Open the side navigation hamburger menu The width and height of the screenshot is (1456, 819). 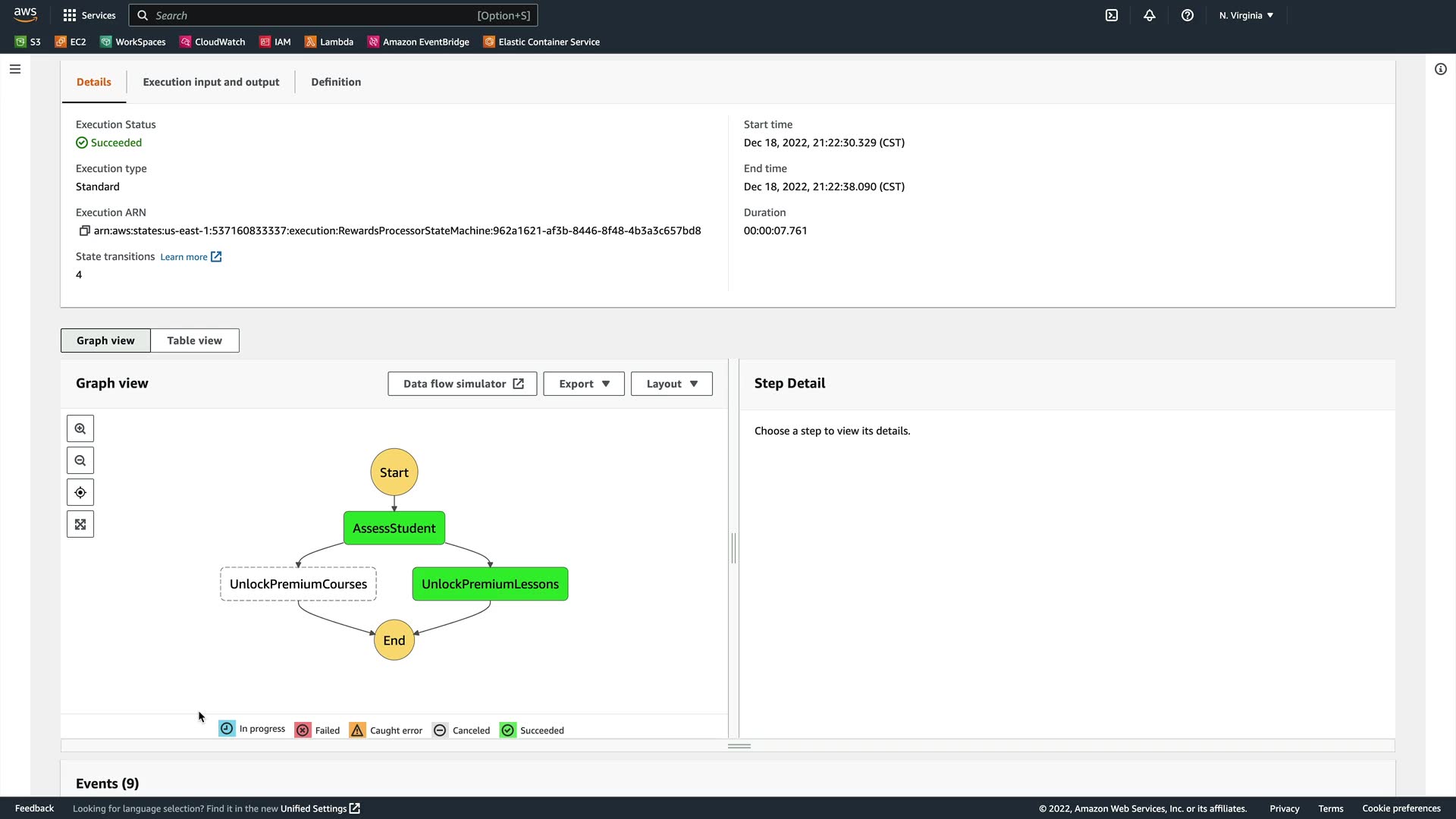point(15,69)
